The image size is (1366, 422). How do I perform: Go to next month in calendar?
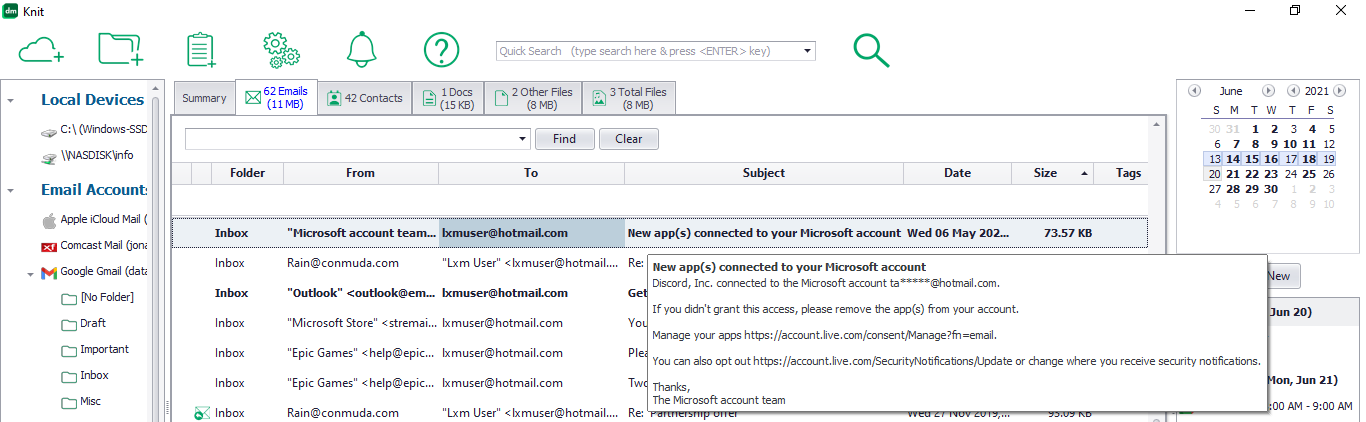point(1269,90)
